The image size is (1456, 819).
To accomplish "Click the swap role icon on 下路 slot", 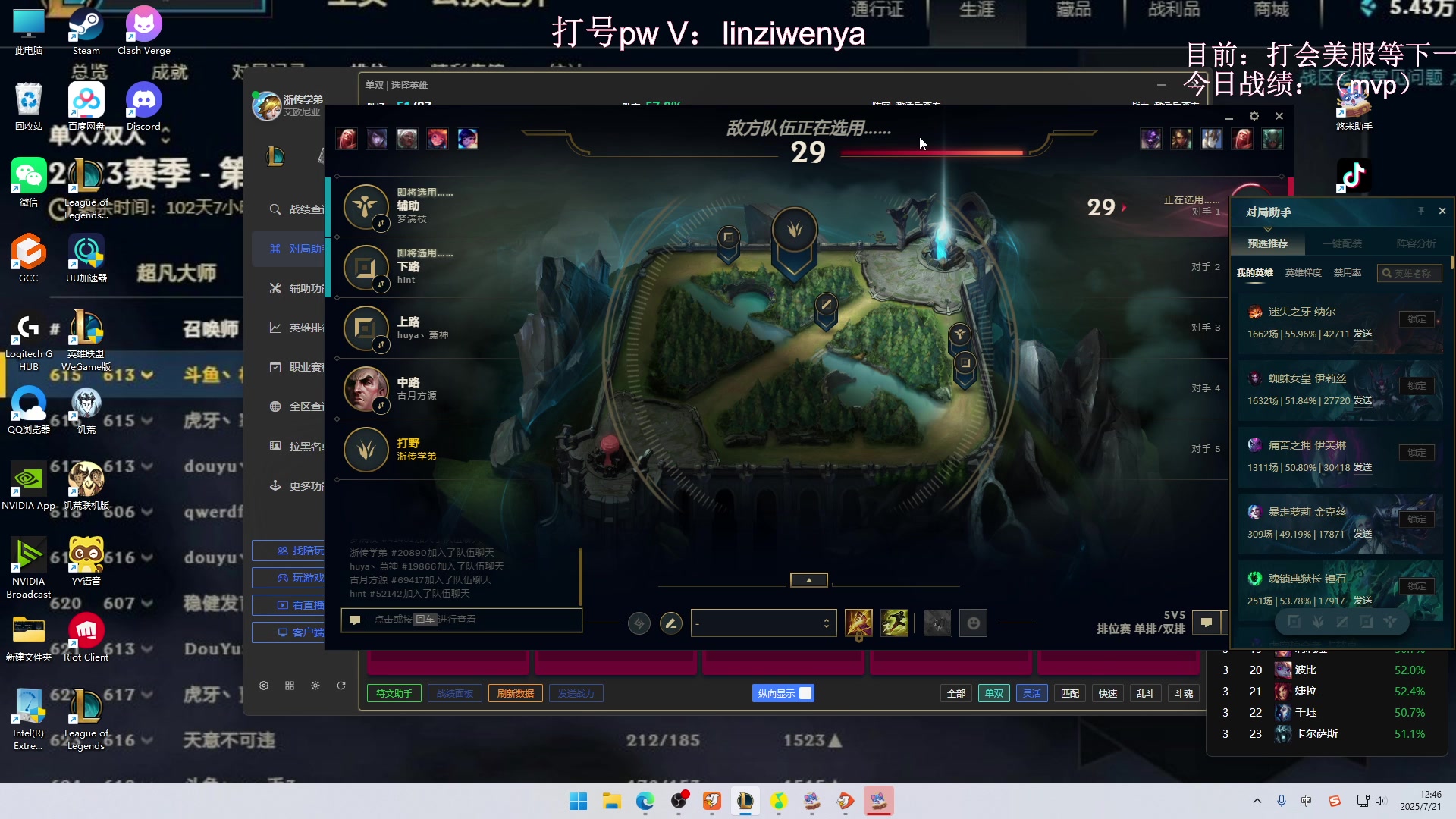I will click(381, 284).
